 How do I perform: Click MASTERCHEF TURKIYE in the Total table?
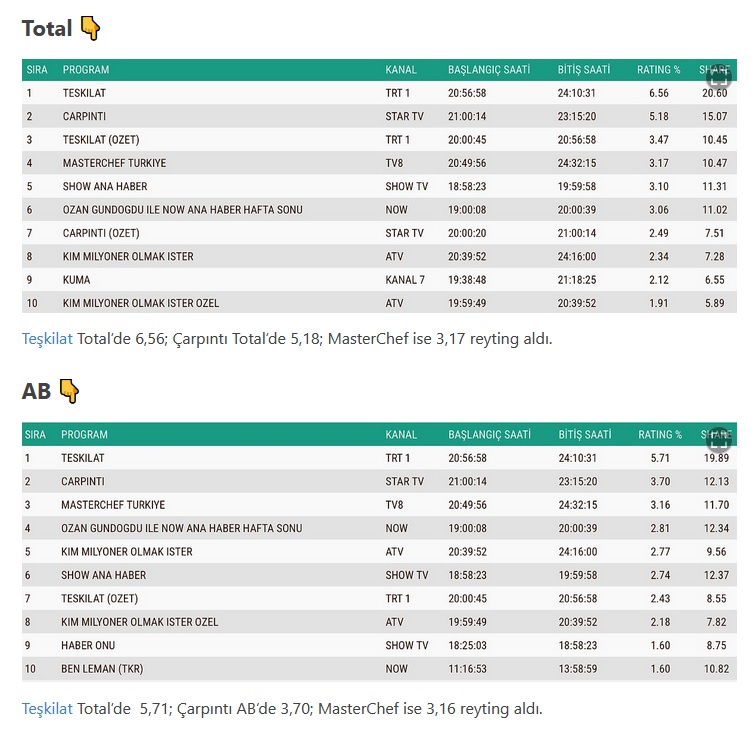[114, 163]
